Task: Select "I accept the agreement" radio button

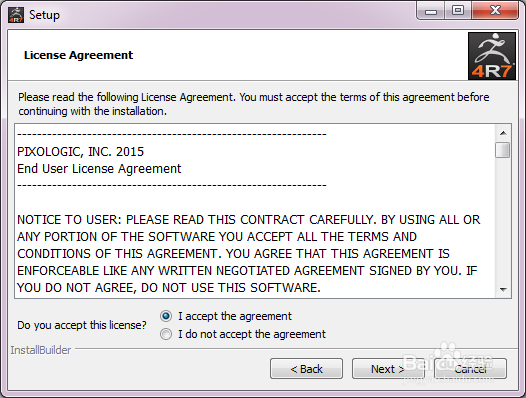Action: pos(166,316)
